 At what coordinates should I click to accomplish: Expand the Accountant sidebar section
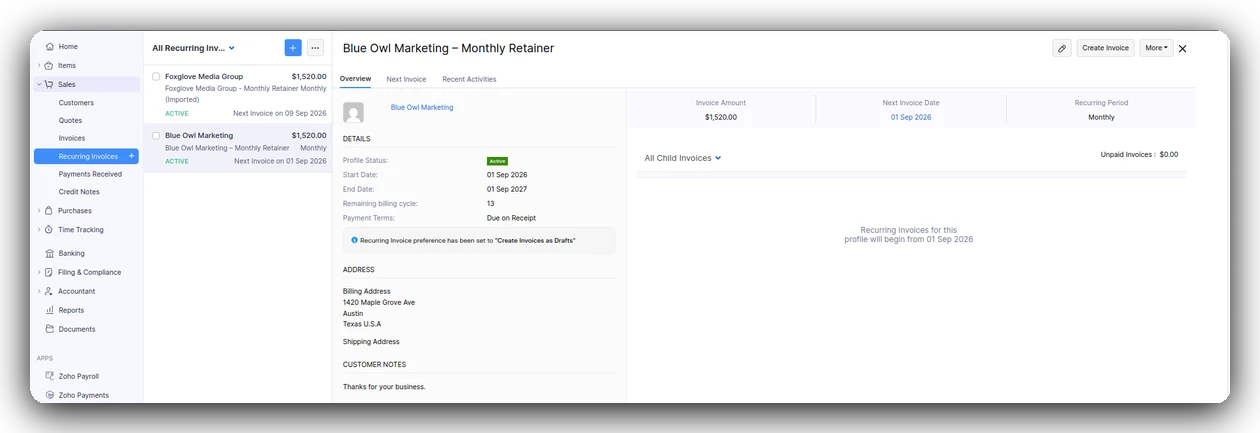tap(39, 291)
